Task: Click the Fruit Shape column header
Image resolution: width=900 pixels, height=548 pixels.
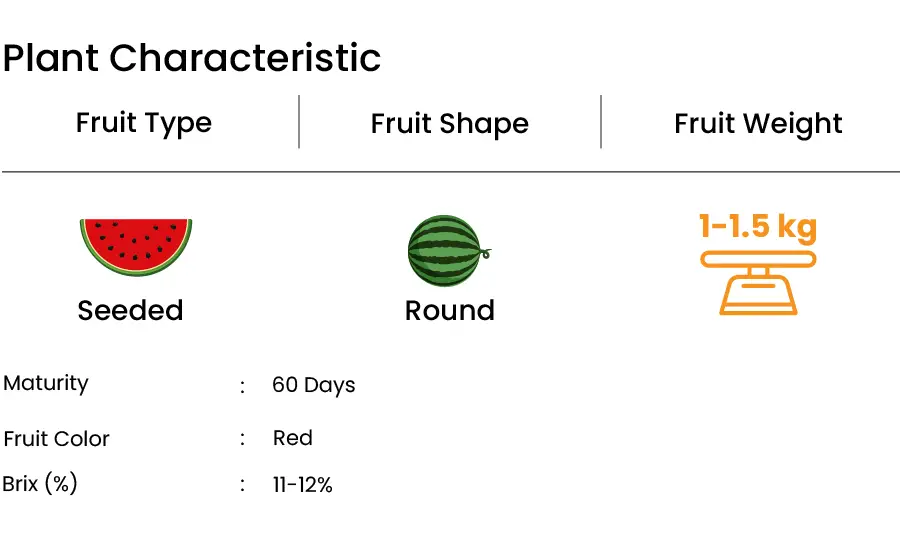Action: click(449, 124)
